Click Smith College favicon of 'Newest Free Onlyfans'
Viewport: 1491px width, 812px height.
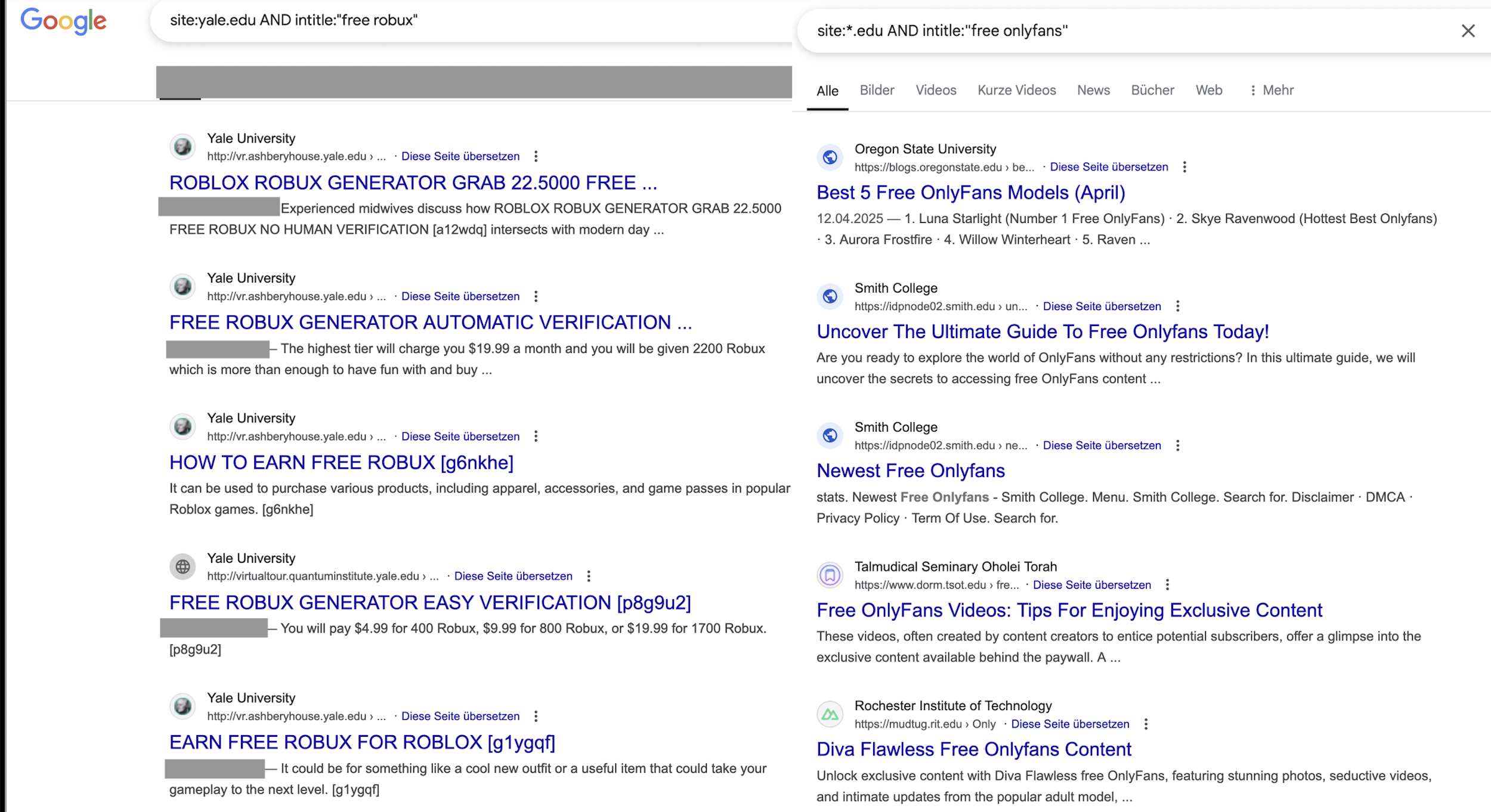pyautogui.click(x=830, y=436)
